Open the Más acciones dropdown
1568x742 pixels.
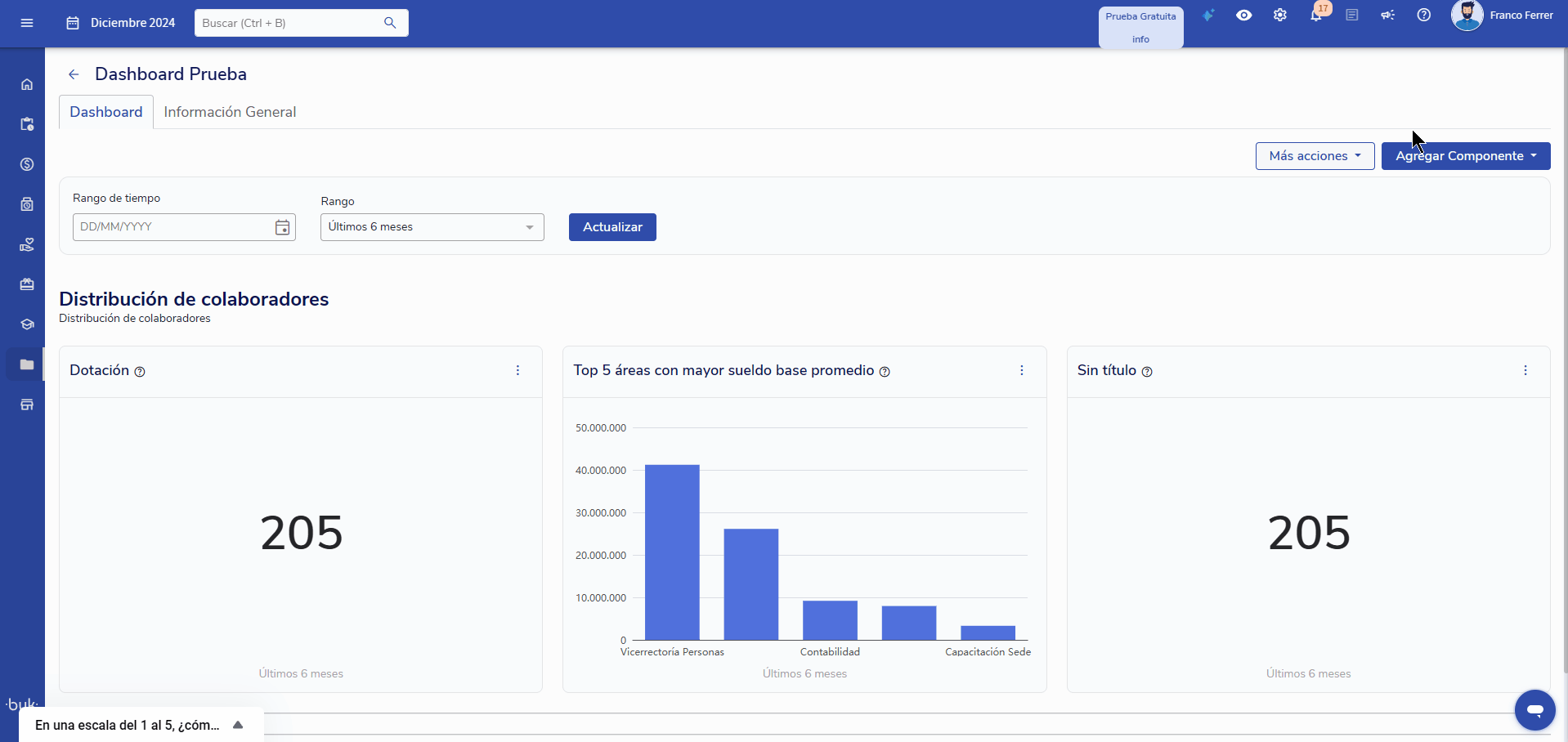1315,156
